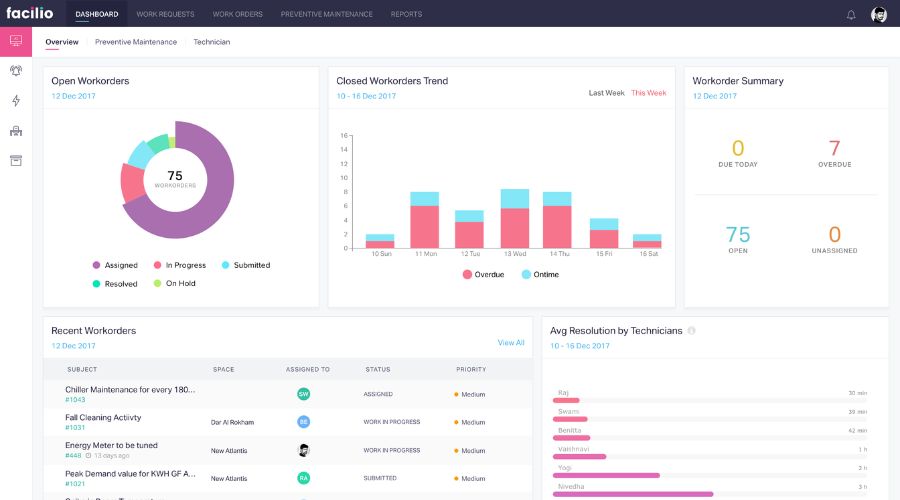
Task: Click the archive box sidebar icon
Action: click(16, 160)
